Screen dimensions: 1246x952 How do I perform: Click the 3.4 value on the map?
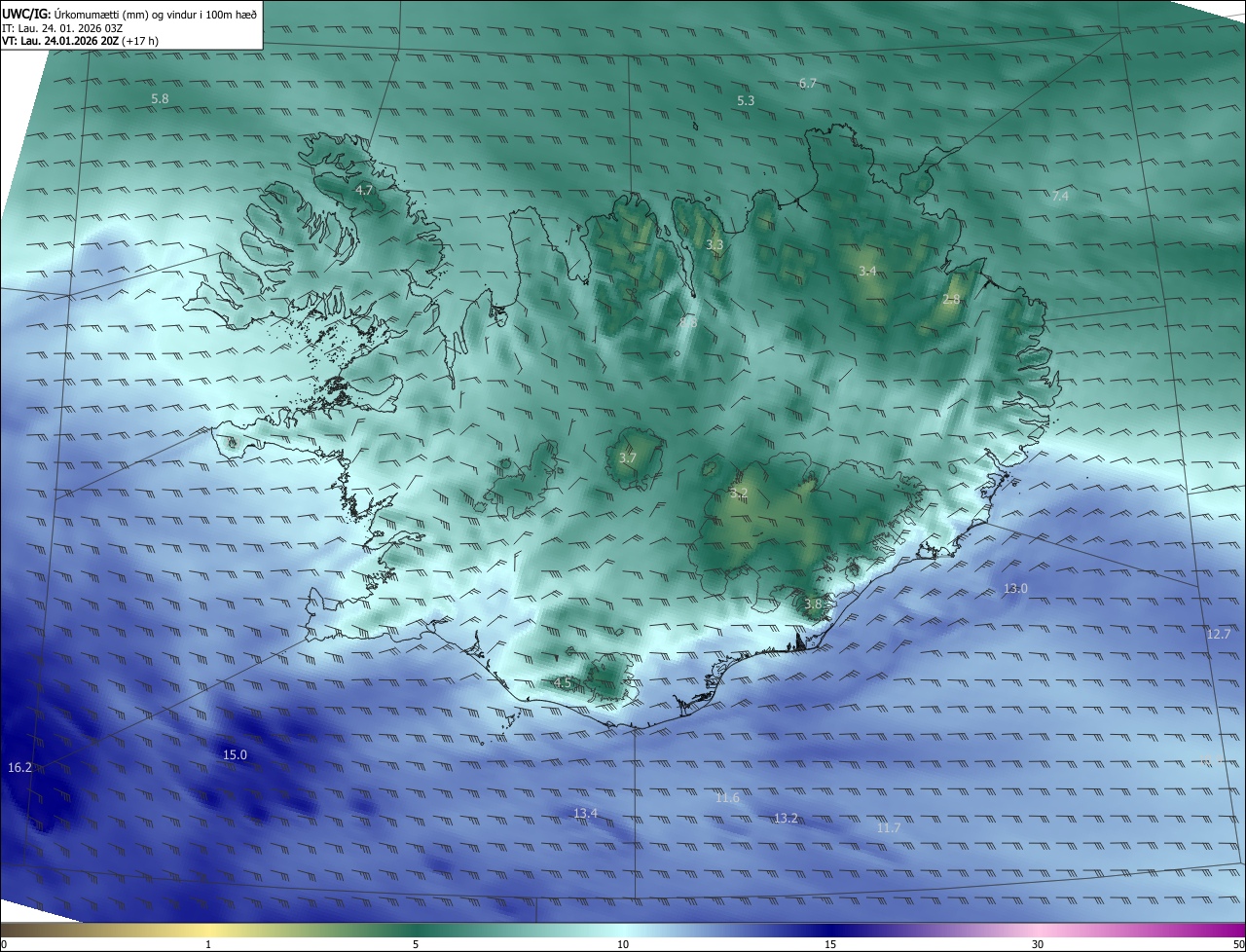[868, 272]
